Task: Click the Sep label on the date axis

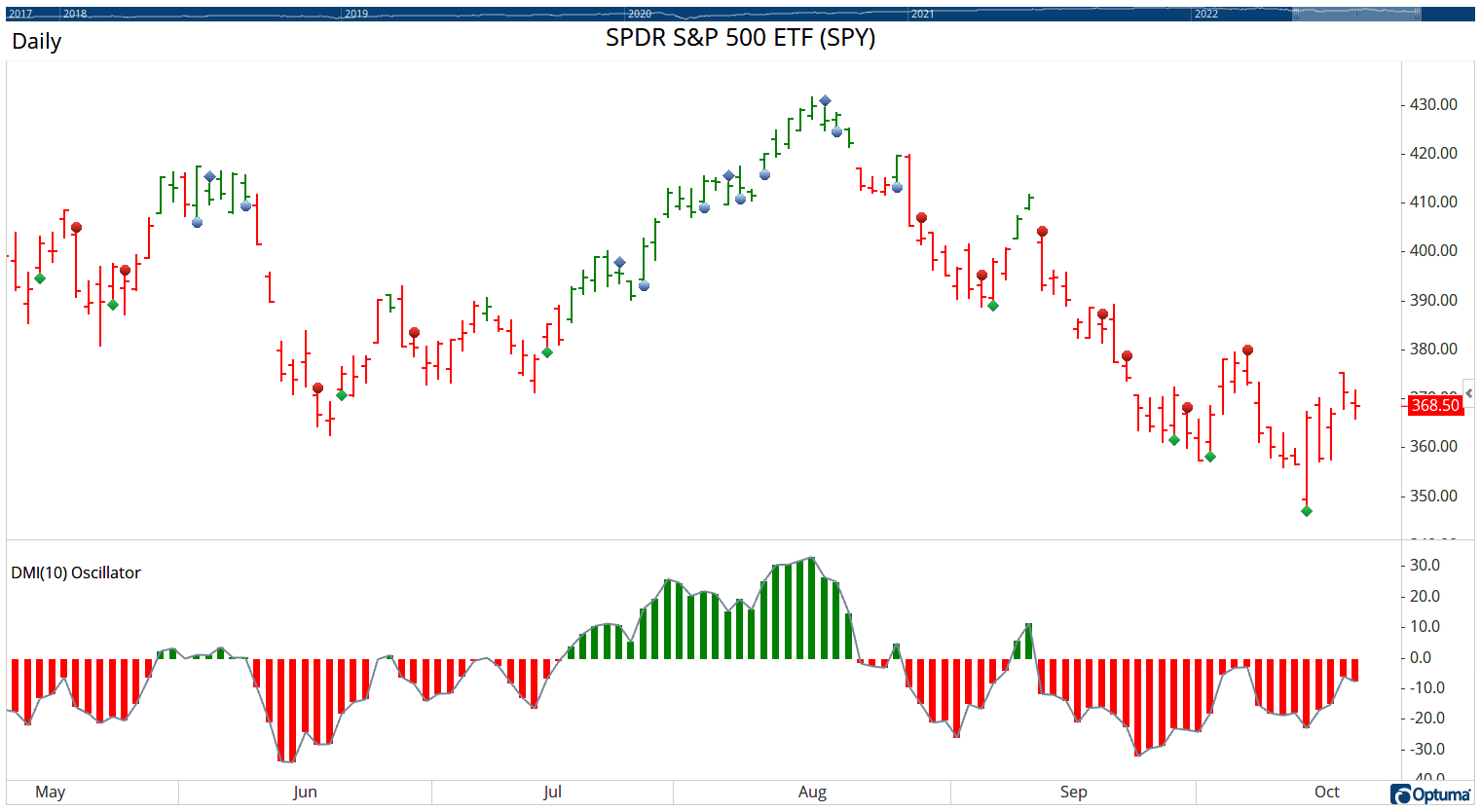Action: [x=1073, y=792]
